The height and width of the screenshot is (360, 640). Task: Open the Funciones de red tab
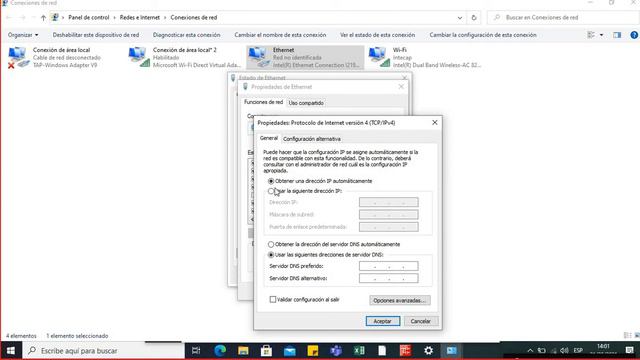(263, 102)
